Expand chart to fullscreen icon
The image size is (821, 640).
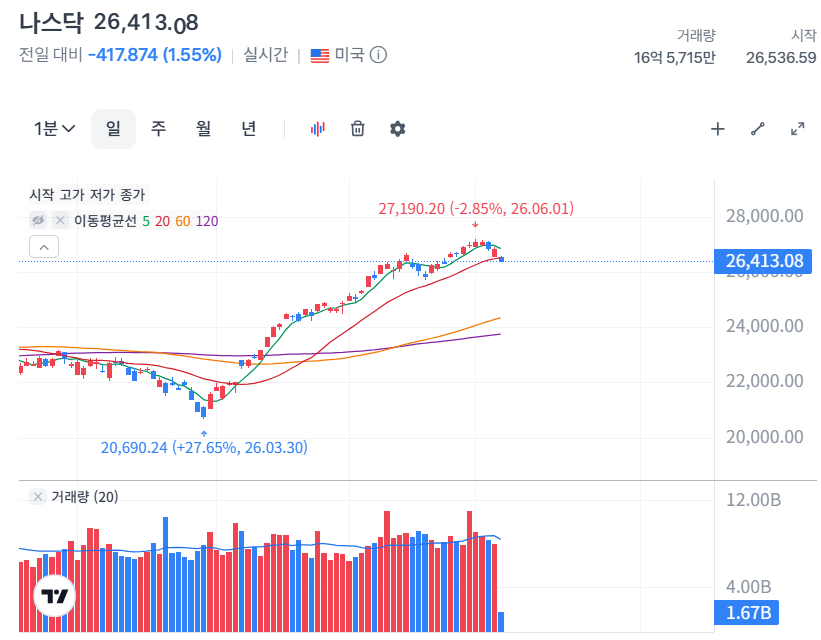797,129
